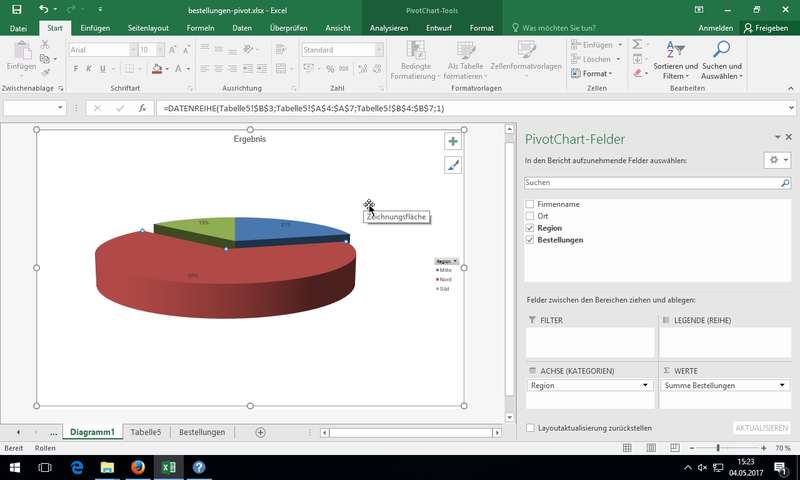Click the Save disk icon
Viewport: 800px width, 480px height.
click(x=16, y=9)
